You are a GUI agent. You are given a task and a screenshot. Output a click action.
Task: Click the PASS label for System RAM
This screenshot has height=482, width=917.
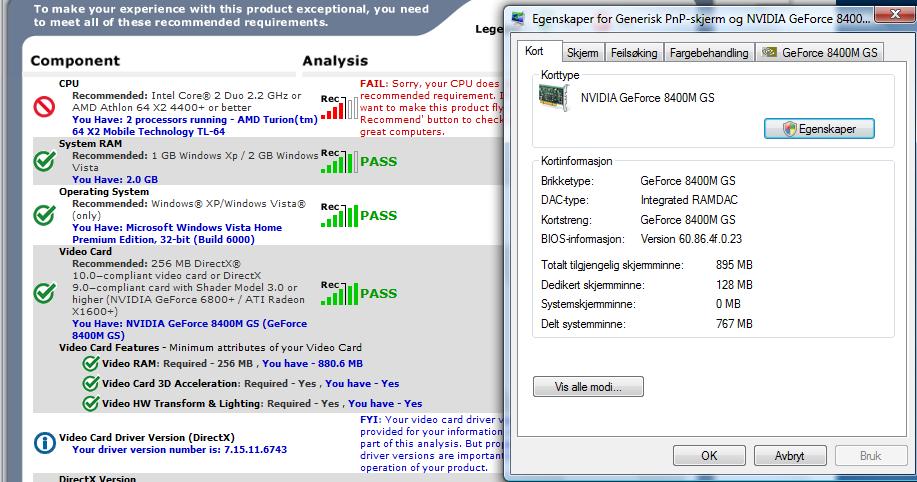click(378, 161)
